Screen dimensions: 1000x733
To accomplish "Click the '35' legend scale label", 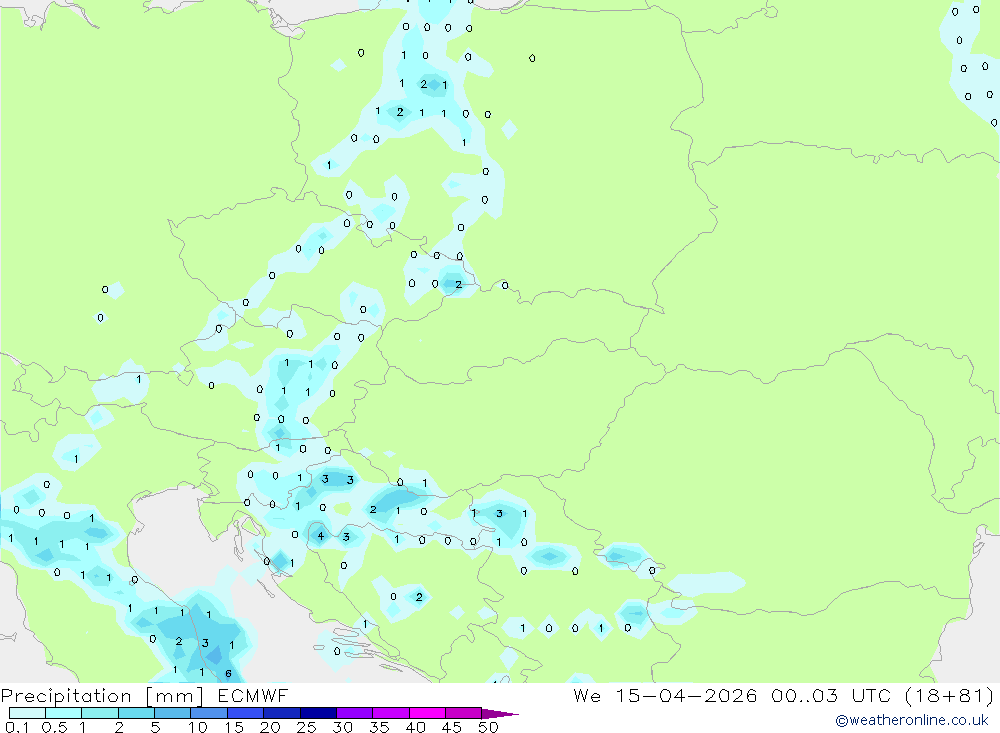I will pos(379,727).
